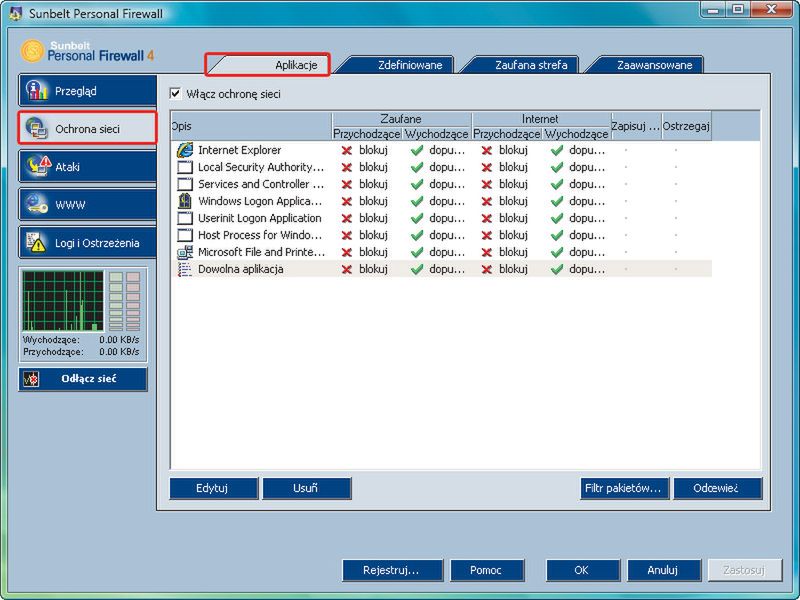
Task: Click the Odłącz sieć button
Action: (x=83, y=379)
